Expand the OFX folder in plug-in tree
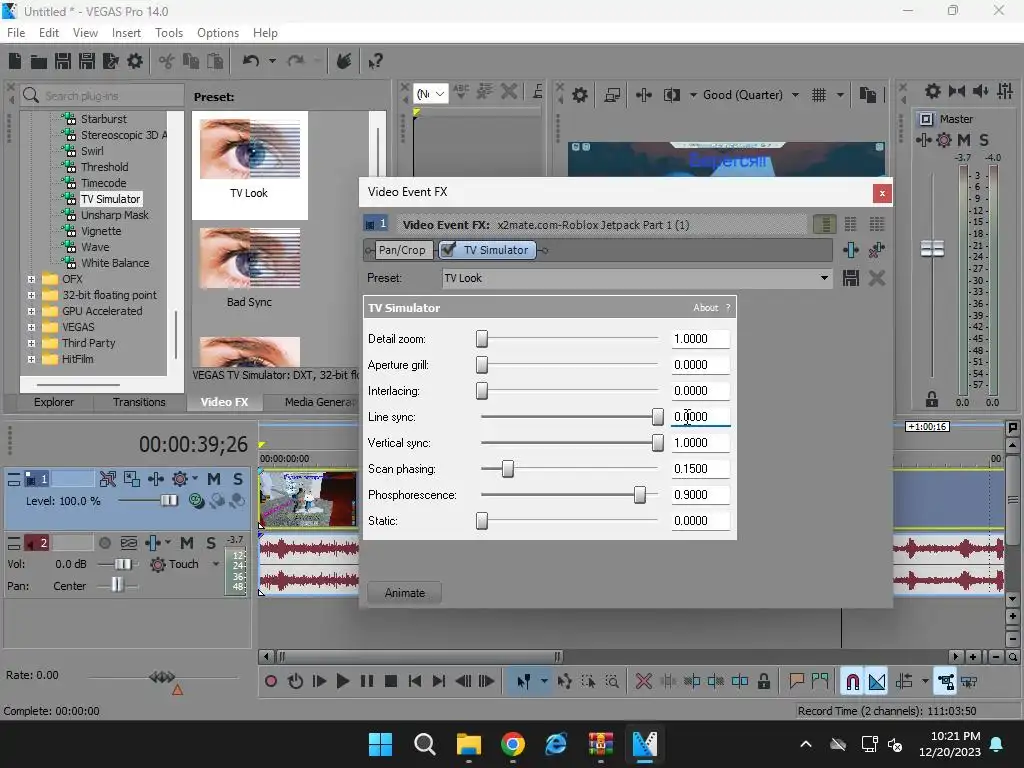Viewport: 1024px width, 768px height. point(31,279)
